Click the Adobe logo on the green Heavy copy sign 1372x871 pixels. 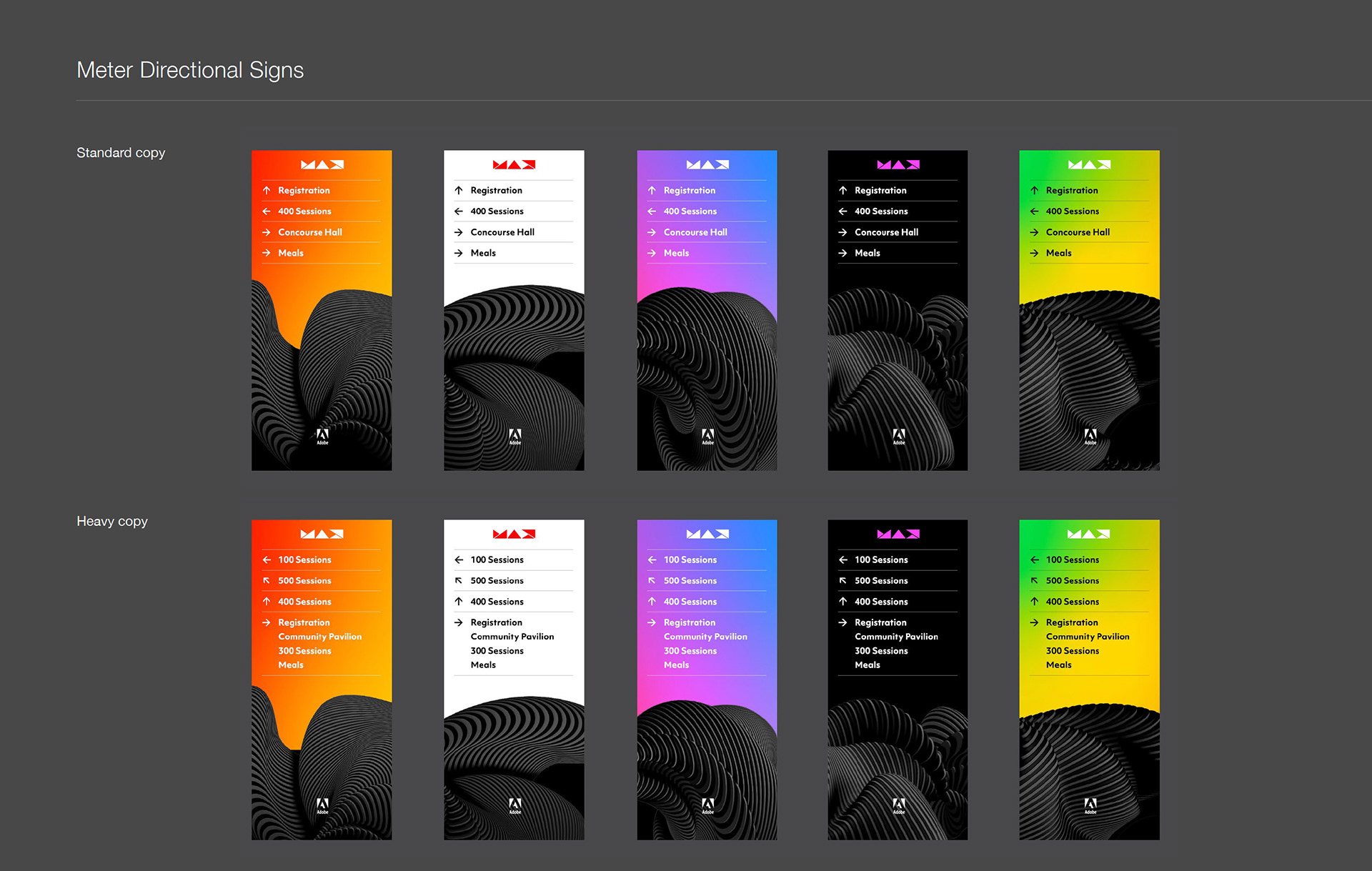click(x=1090, y=806)
